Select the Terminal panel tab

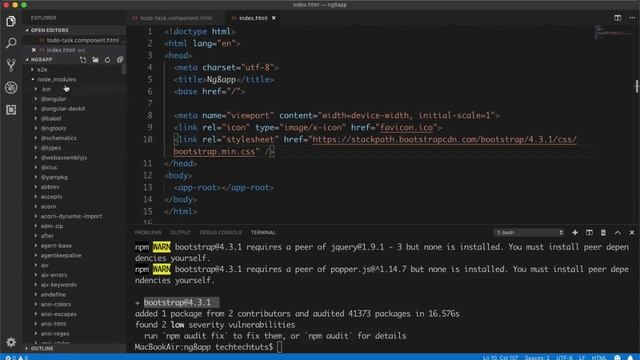(263, 233)
